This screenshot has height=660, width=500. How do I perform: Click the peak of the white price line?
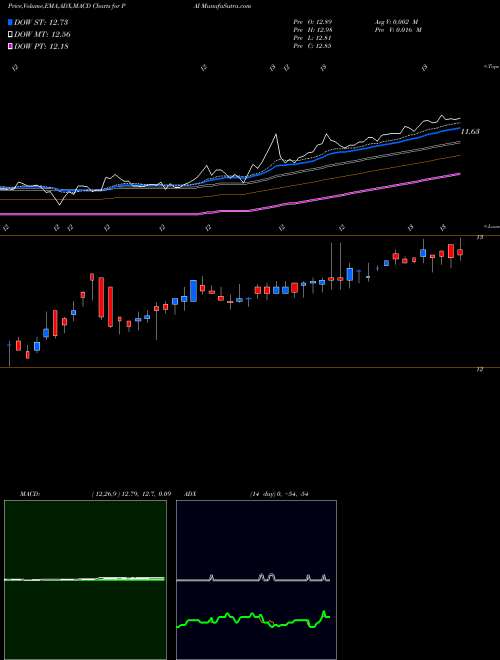click(x=442, y=115)
